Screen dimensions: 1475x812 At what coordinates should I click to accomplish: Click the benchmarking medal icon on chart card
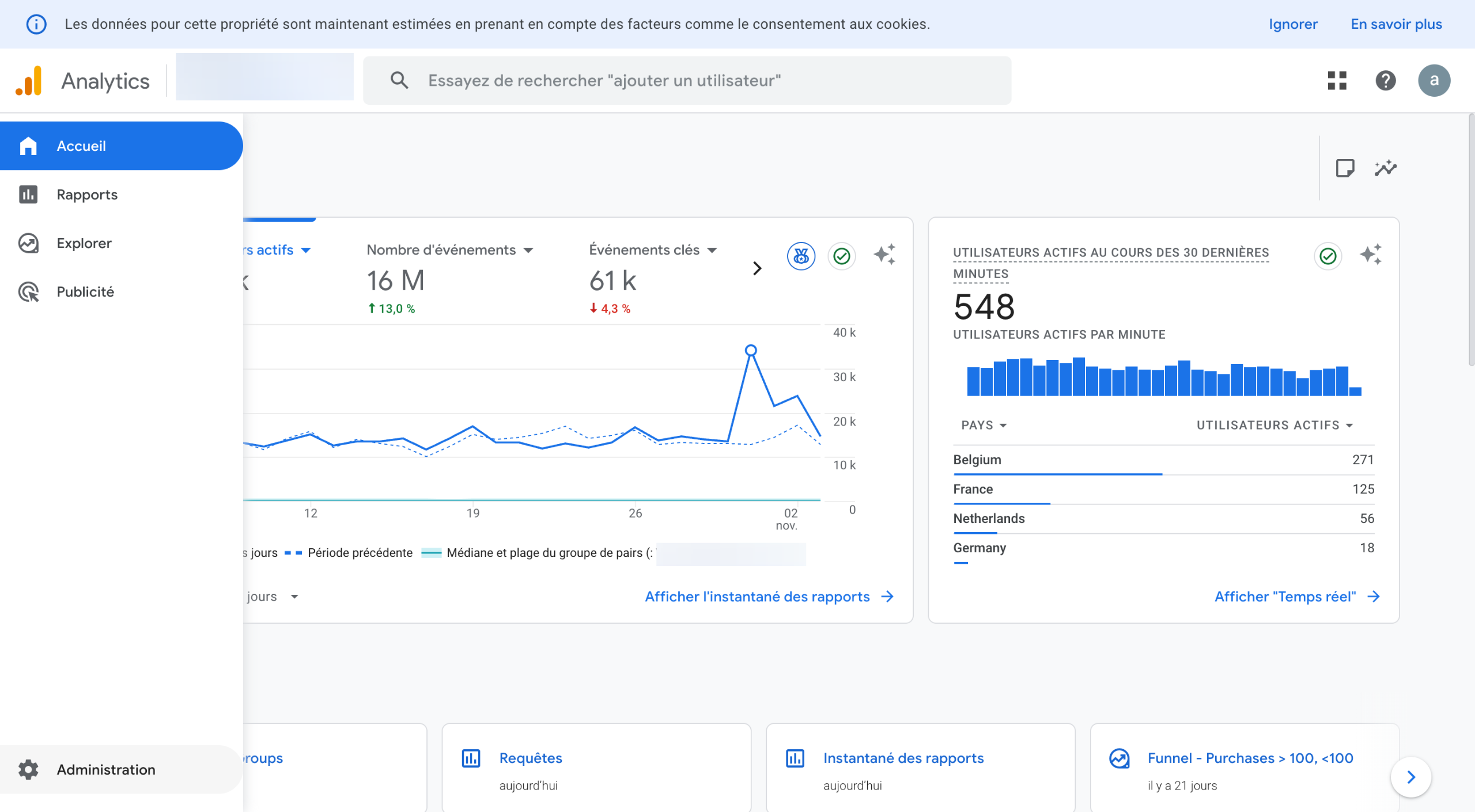(x=801, y=256)
